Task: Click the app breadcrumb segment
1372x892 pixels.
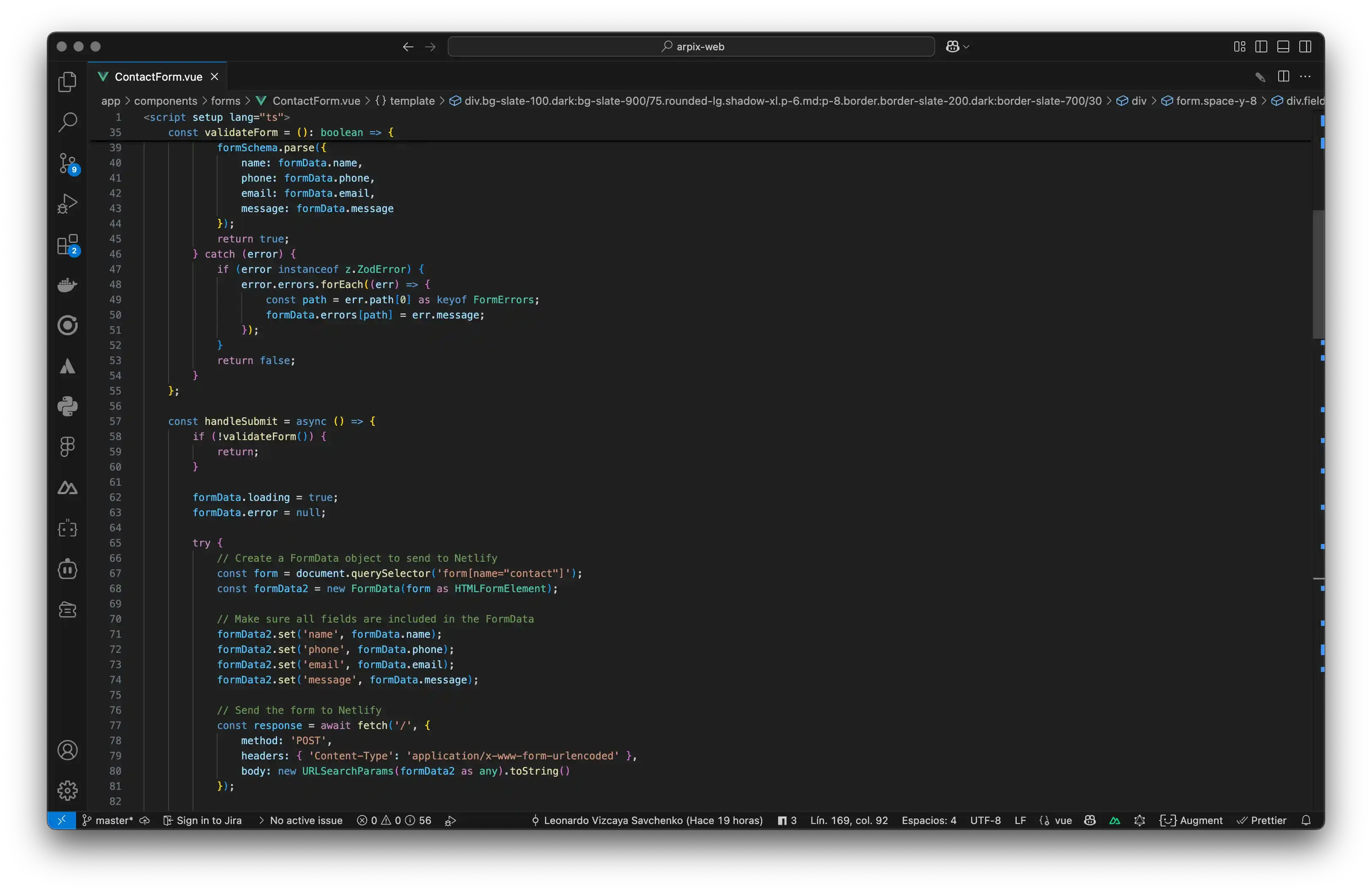Action: 111,101
